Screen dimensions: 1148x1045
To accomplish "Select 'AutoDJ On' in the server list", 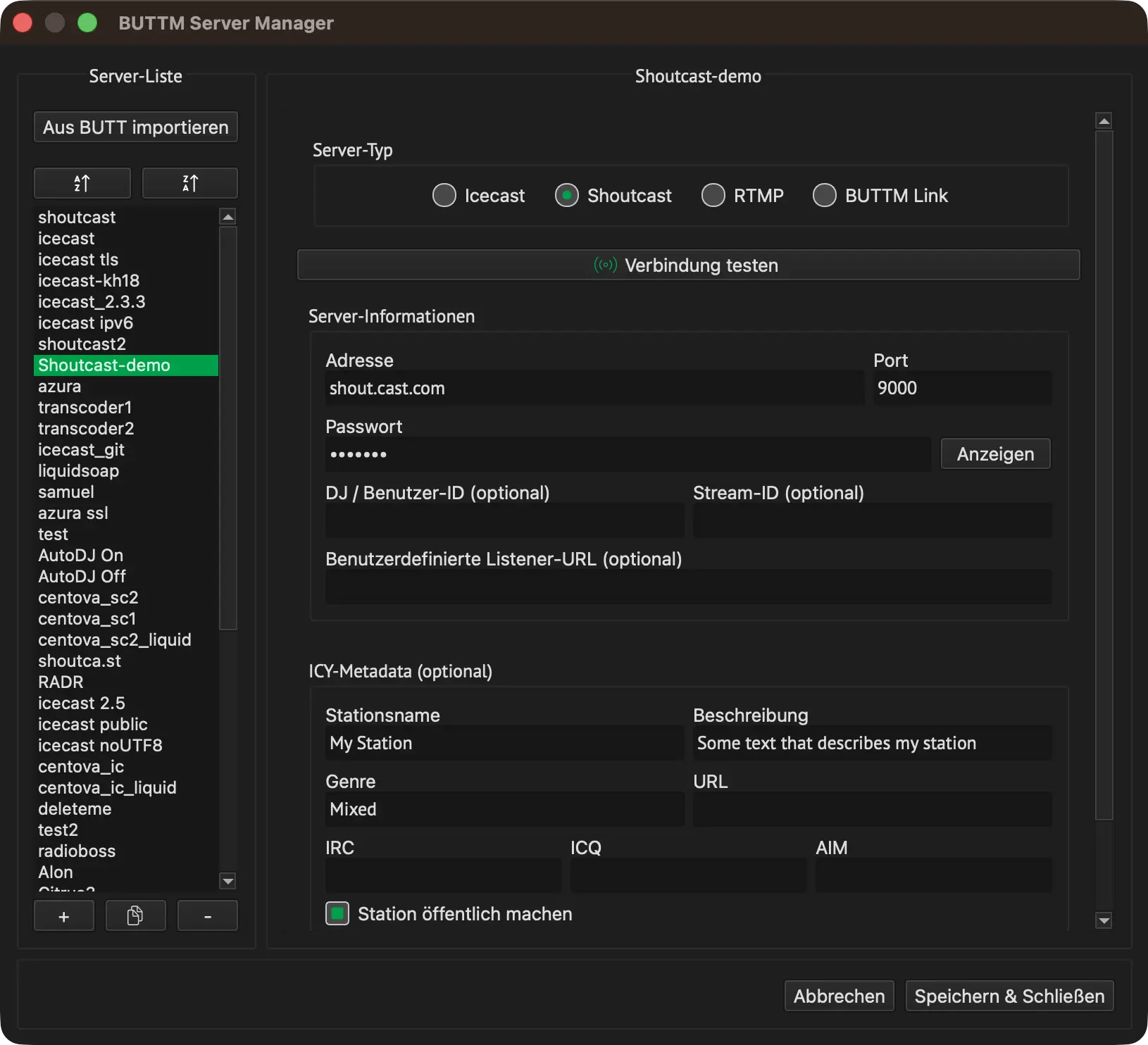I will click(126, 556).
